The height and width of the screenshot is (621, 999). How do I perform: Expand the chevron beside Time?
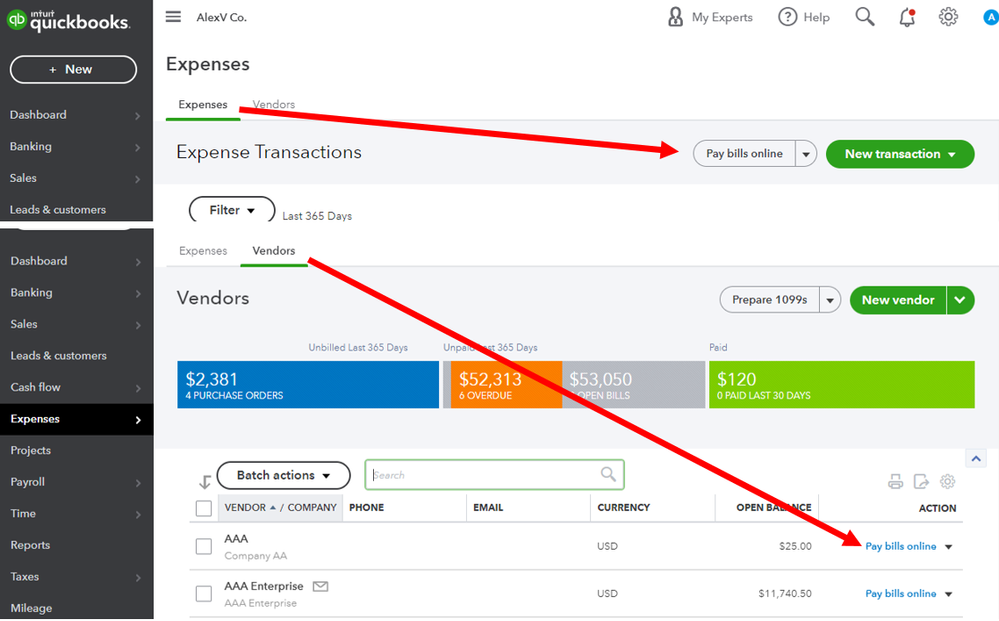[x=138, y=514]
